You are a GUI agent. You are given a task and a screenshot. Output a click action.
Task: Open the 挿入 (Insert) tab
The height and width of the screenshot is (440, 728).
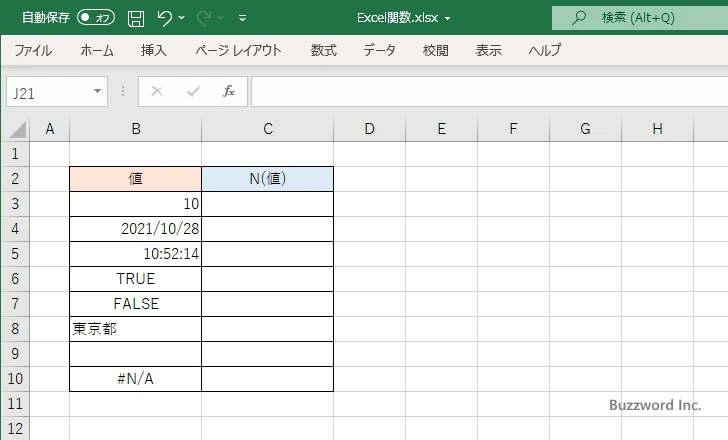click(153, 50)
